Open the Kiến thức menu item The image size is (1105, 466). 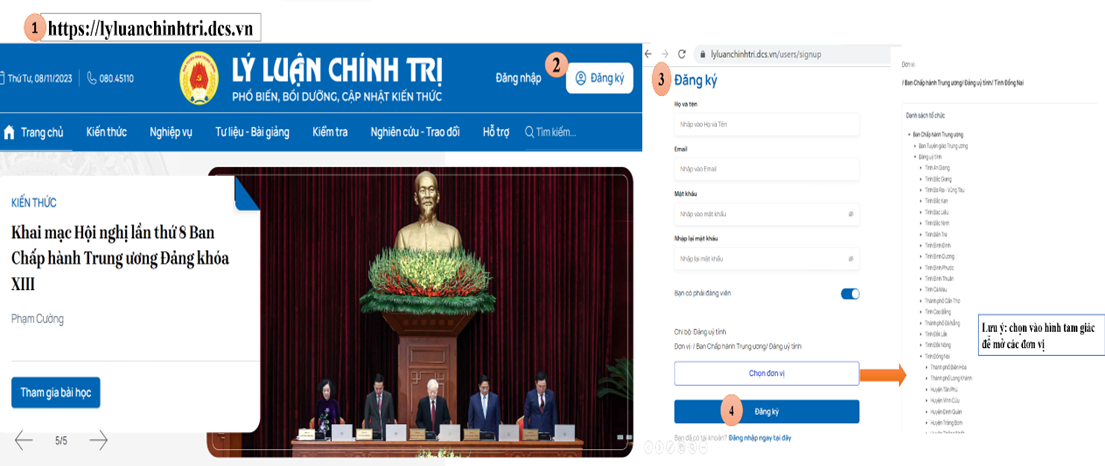coord(106,132)
